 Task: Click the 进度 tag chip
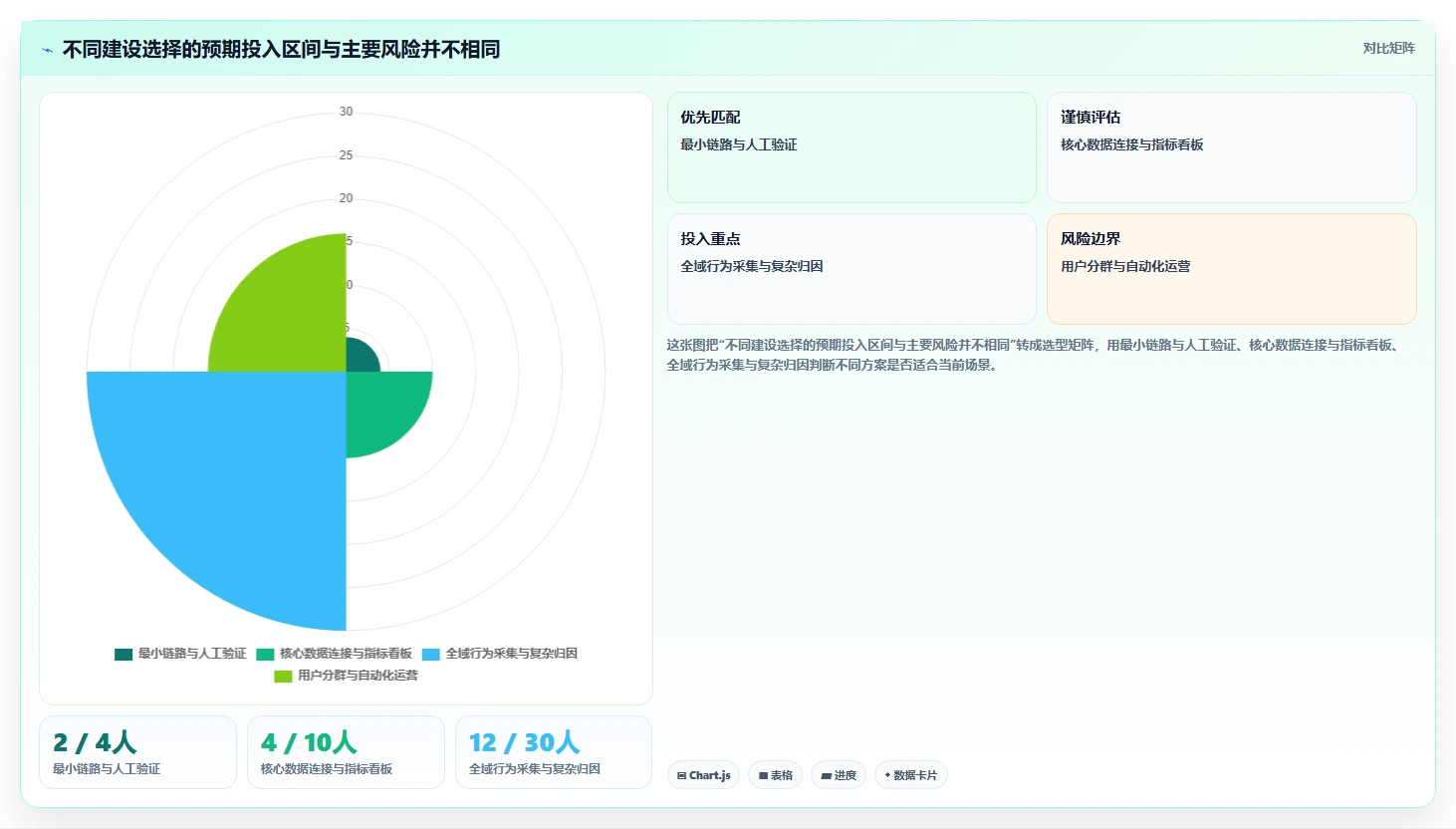click(x=839, y=775)
